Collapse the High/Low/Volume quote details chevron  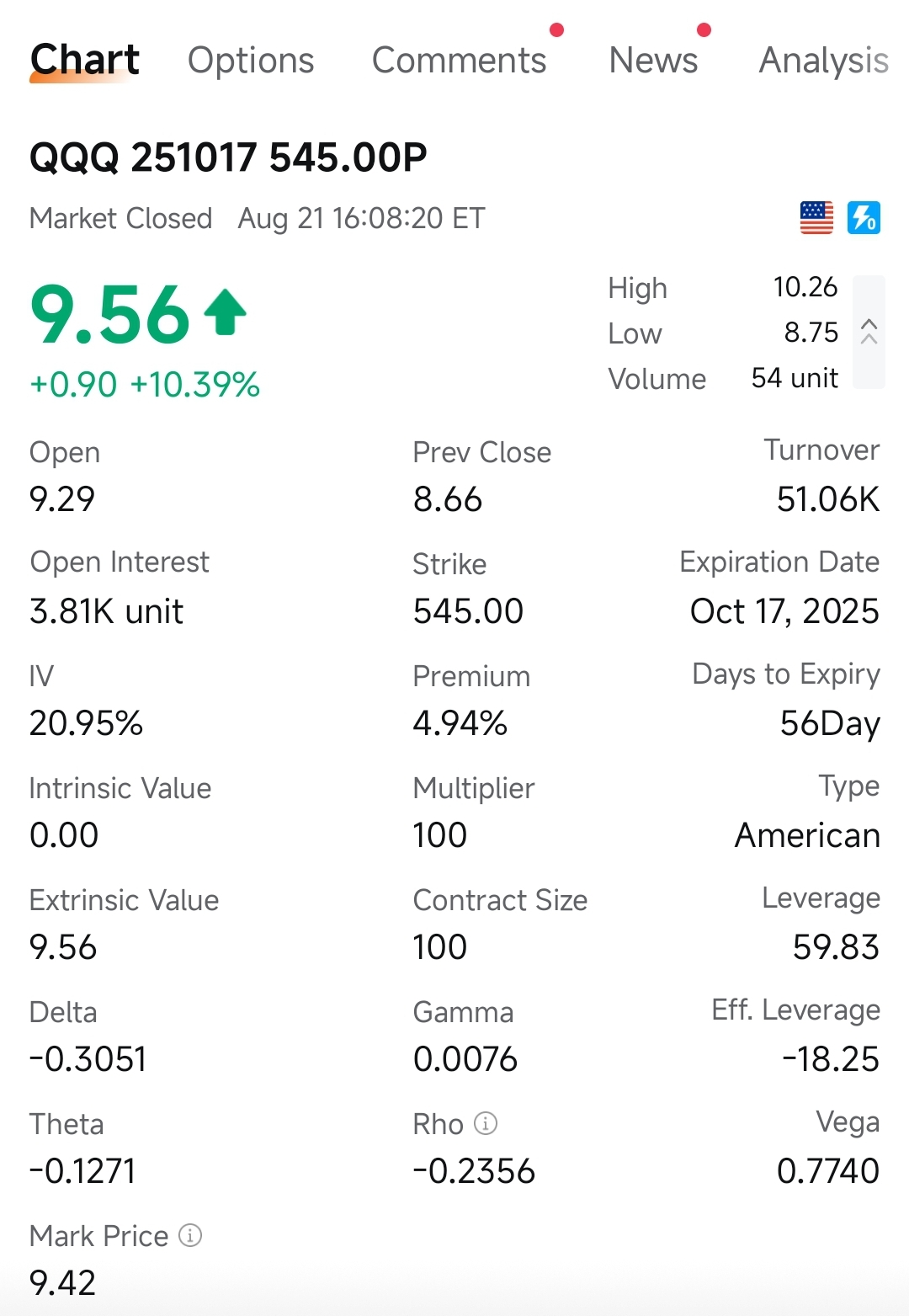coord(869,332)
